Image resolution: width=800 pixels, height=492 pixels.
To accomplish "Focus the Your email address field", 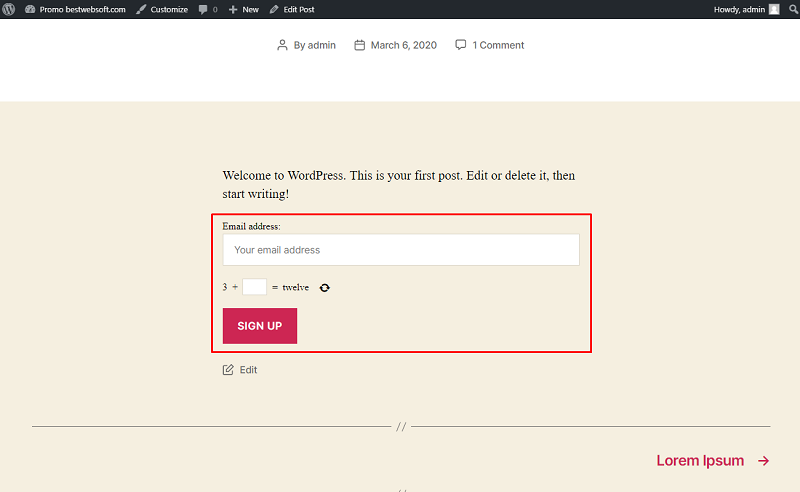I will pyautogui.click(x=401, y=250).
